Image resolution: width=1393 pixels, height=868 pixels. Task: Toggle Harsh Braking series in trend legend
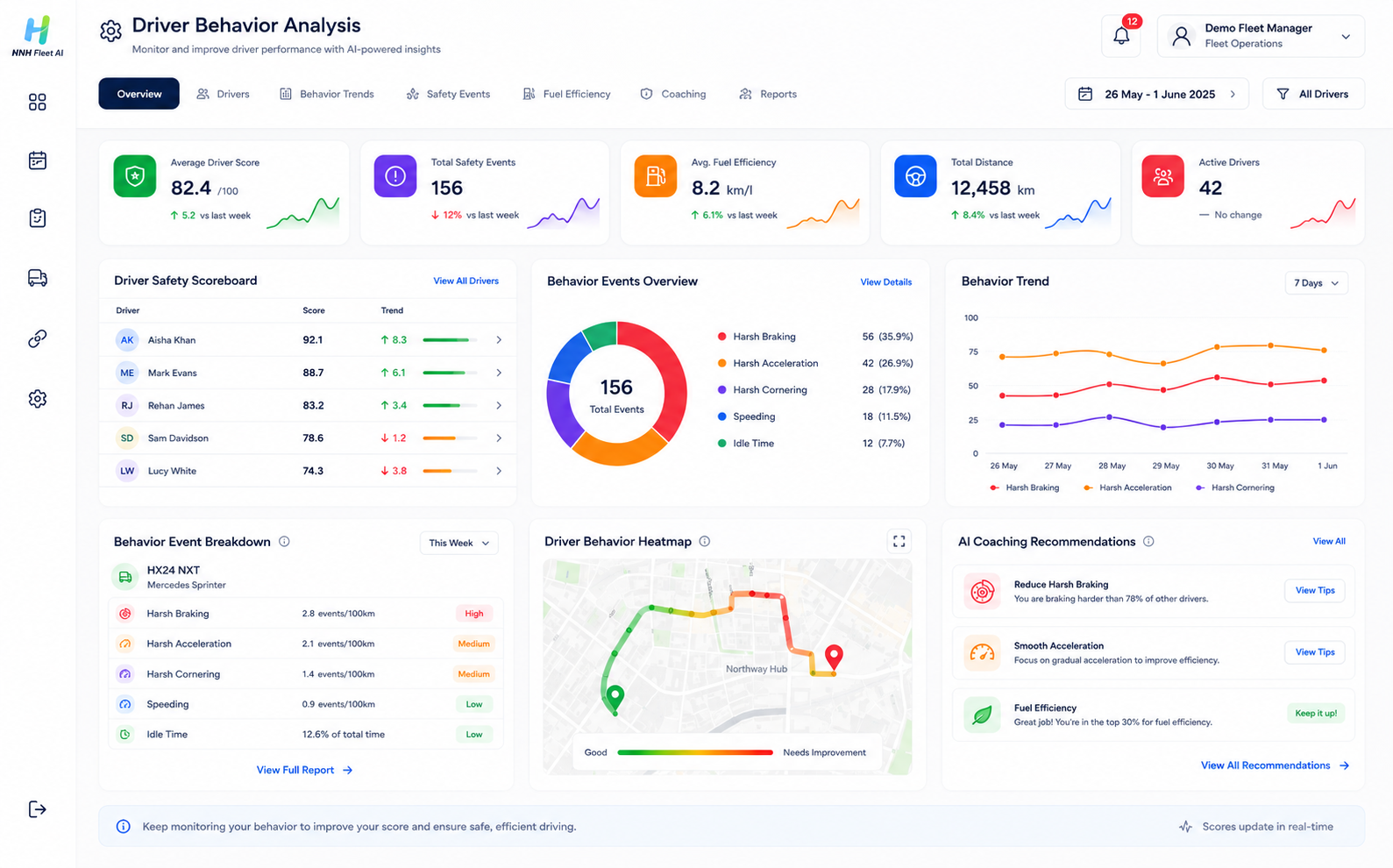point(1024,488)
